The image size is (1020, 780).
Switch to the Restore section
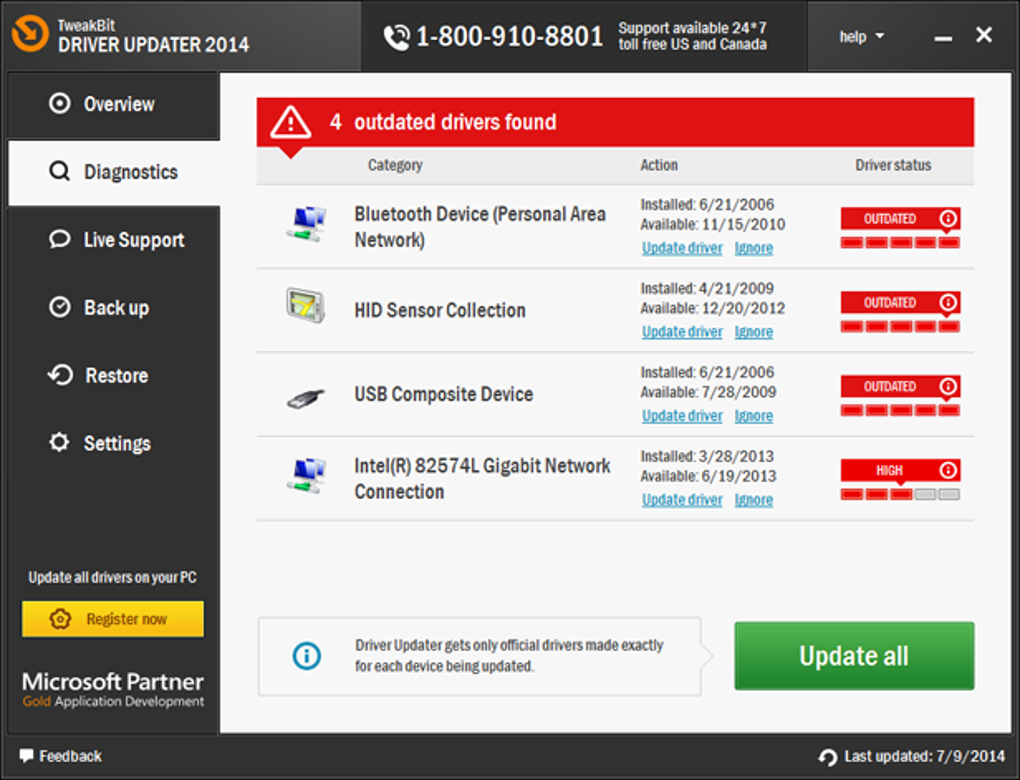click(114, 375)
